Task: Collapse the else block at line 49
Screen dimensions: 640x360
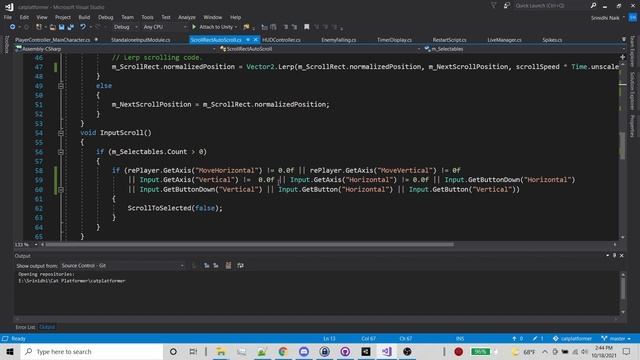Action: [x=61, y=86]
